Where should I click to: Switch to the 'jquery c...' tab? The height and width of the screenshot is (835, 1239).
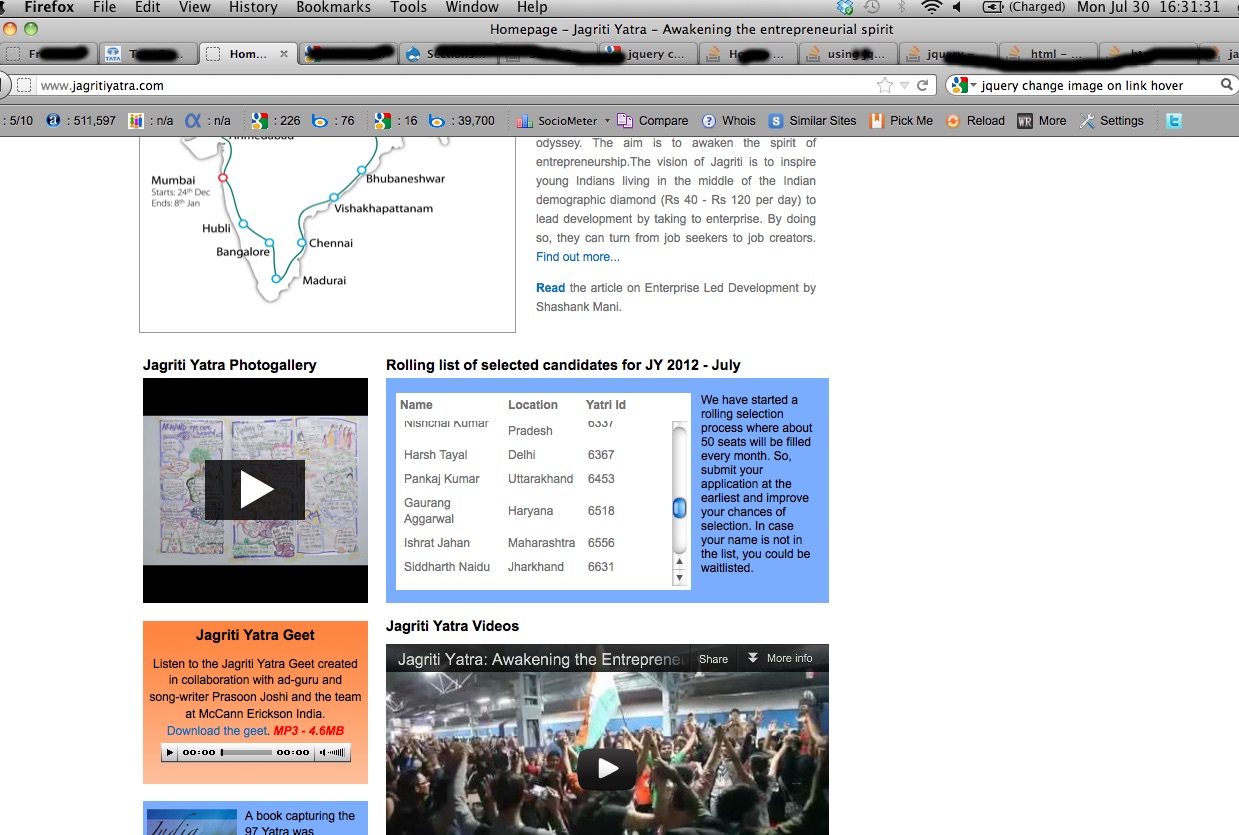click(x=647, y=54)
